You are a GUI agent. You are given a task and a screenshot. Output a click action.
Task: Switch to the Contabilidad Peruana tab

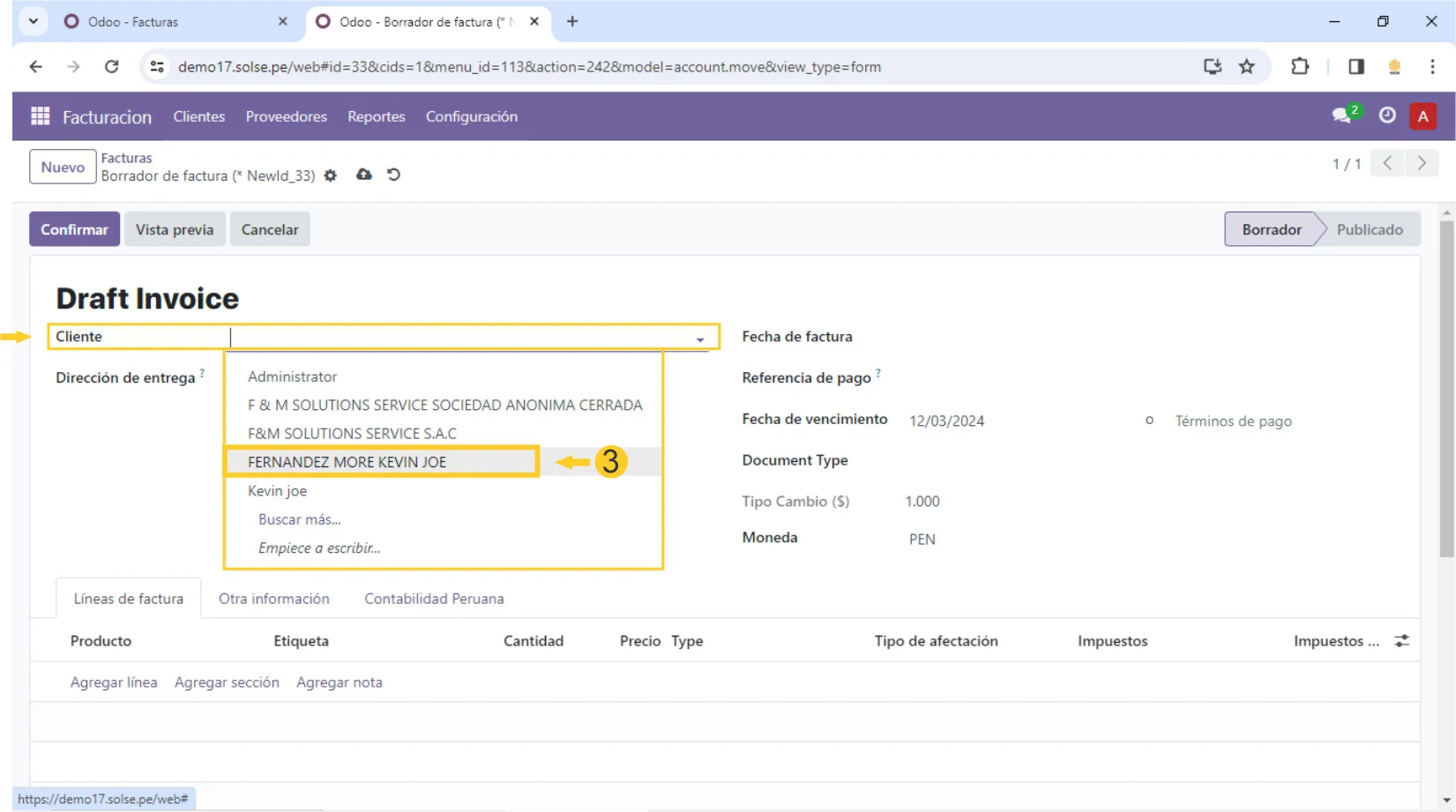[434, 599]
